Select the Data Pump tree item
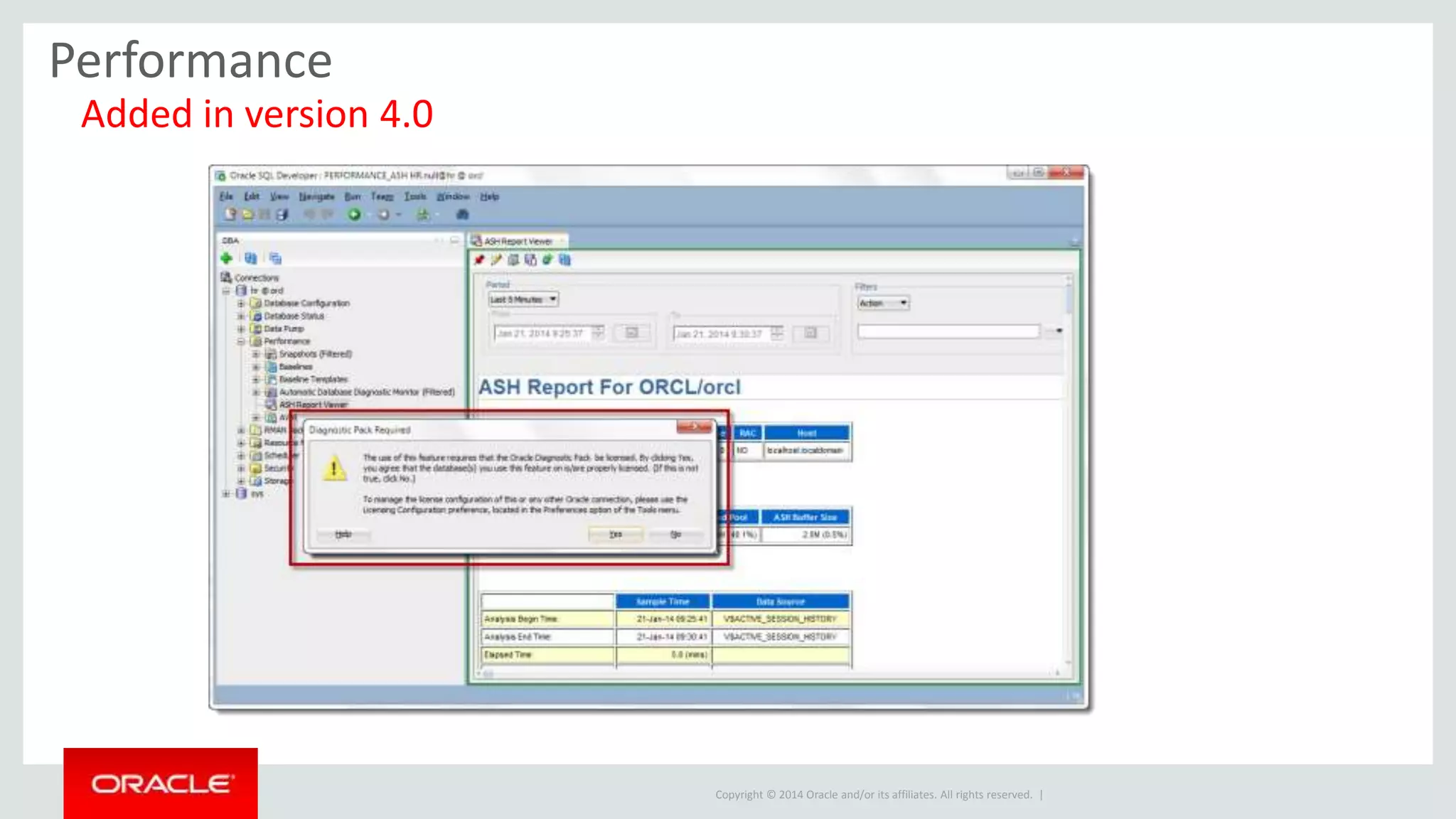The width and height of the screenshot is (1456, 819). (x=284, y=329)
